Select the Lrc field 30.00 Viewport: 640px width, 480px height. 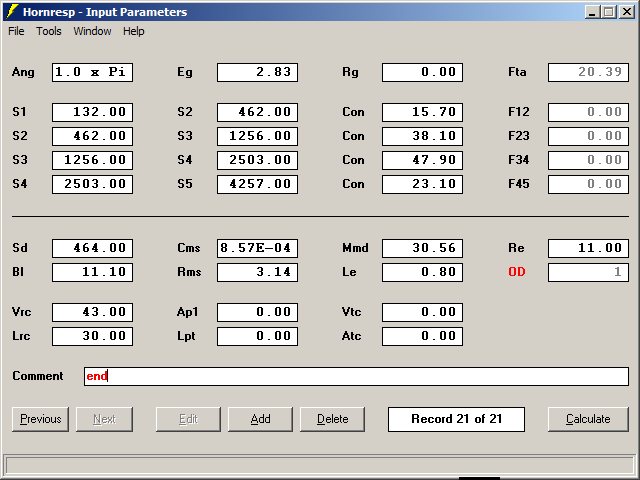(92, 336)
